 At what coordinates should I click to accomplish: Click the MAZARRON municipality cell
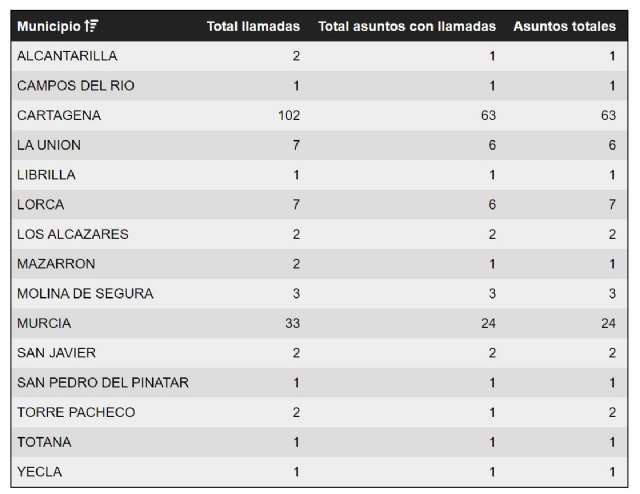point(56,264)
